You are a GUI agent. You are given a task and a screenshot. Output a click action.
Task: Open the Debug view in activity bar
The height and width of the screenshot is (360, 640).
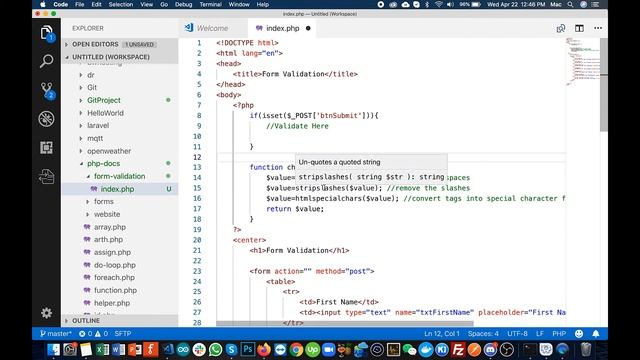click(x=47, y=119)
